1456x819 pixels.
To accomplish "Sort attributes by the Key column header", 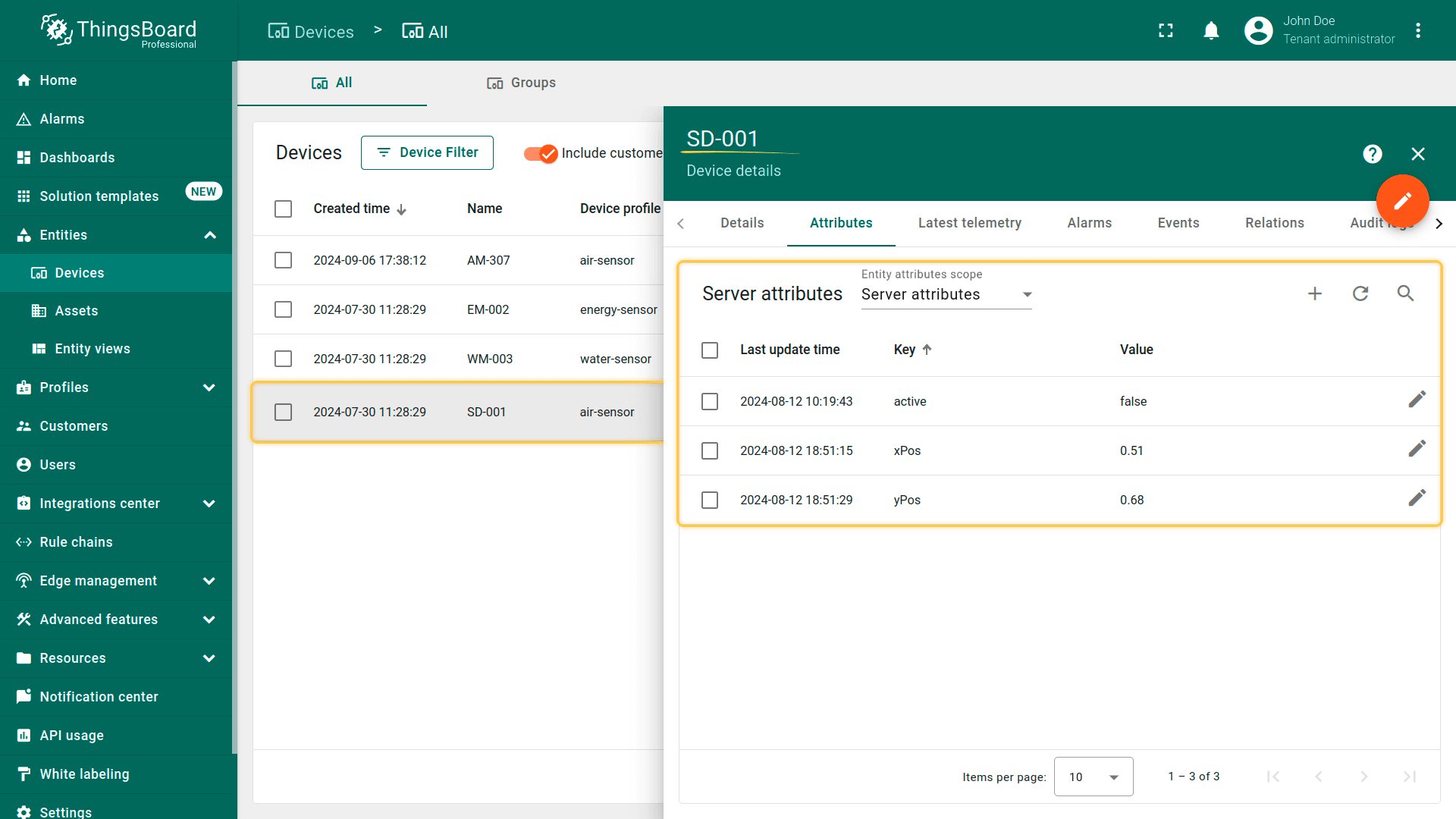I will point(905,350).
